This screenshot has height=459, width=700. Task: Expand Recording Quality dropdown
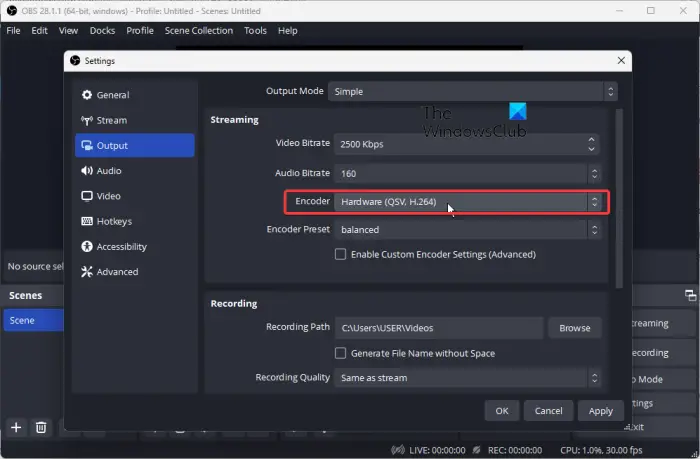click(x=467, y=378)
